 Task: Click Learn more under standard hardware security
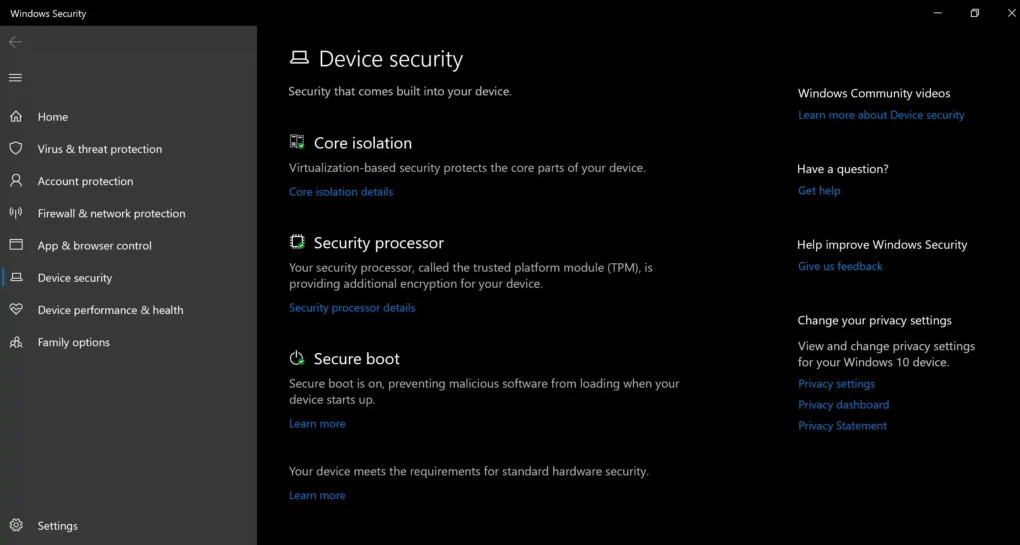pos(317,495)
